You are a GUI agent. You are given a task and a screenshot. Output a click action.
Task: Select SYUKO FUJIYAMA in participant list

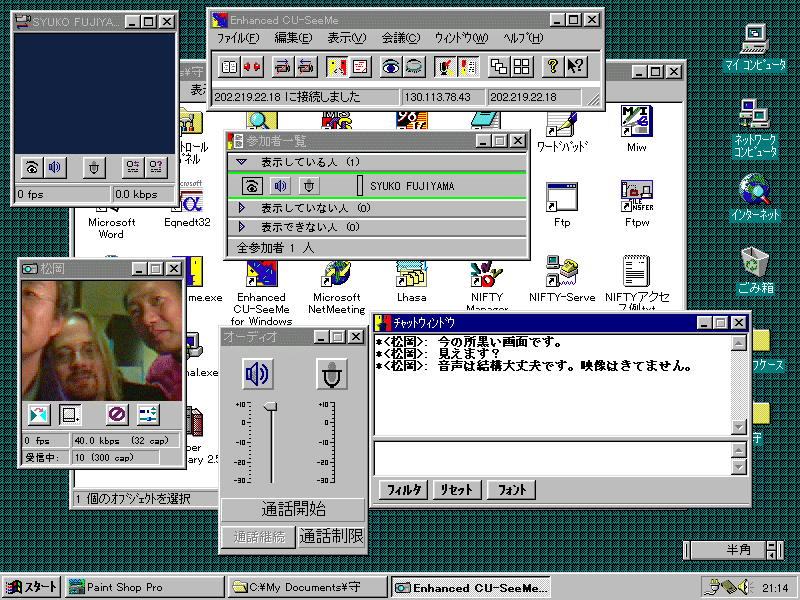[412, 186]
